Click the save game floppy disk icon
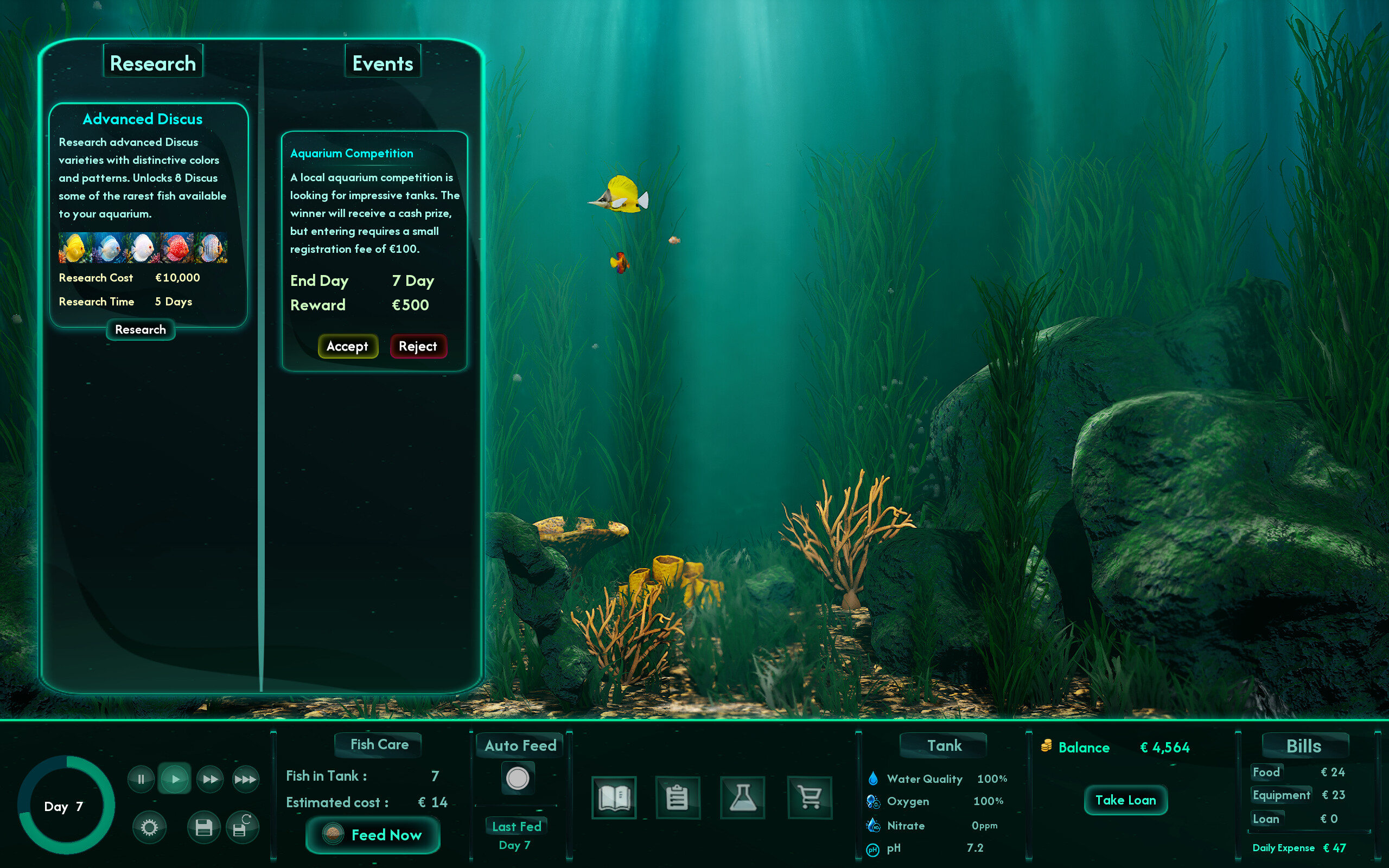 point(204,827)
